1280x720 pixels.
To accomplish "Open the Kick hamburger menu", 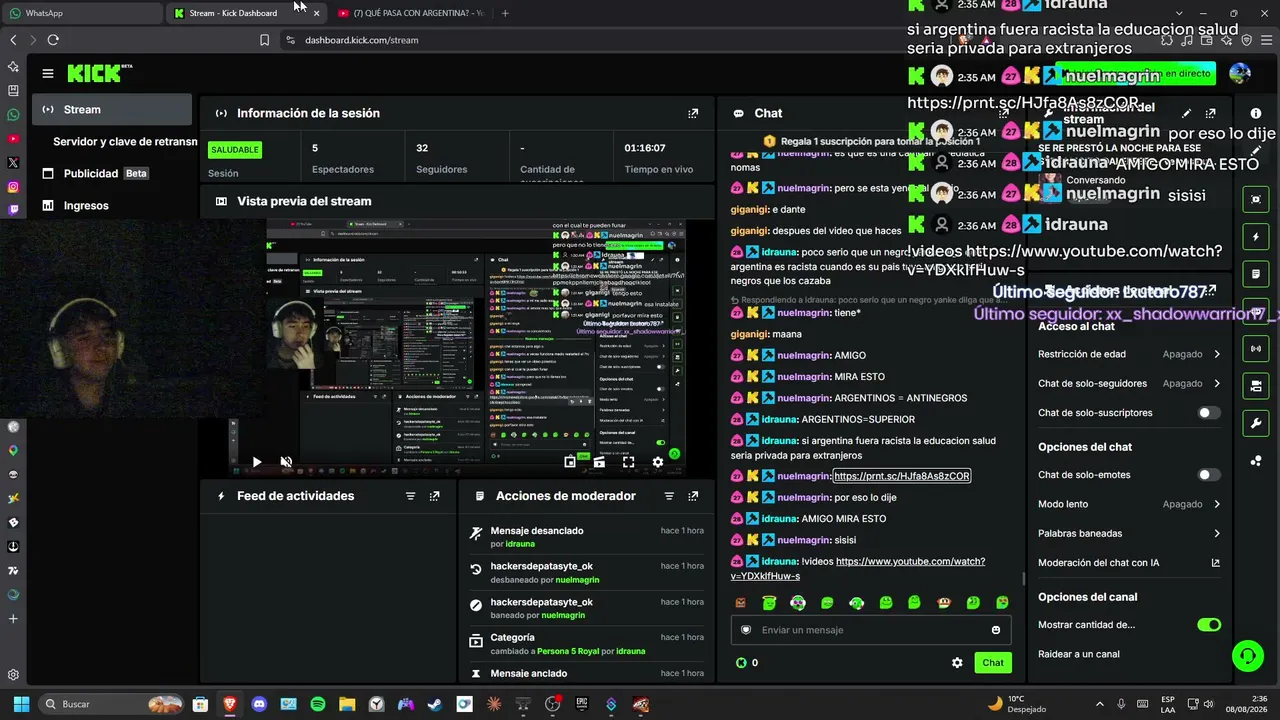I will pos(47,73).
